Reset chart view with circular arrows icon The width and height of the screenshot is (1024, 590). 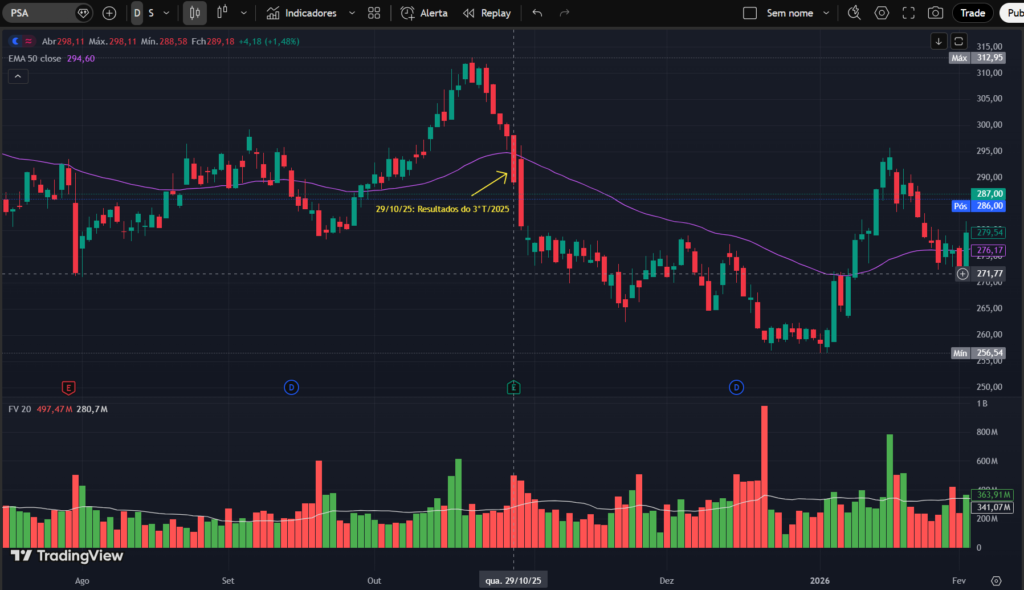958,41
